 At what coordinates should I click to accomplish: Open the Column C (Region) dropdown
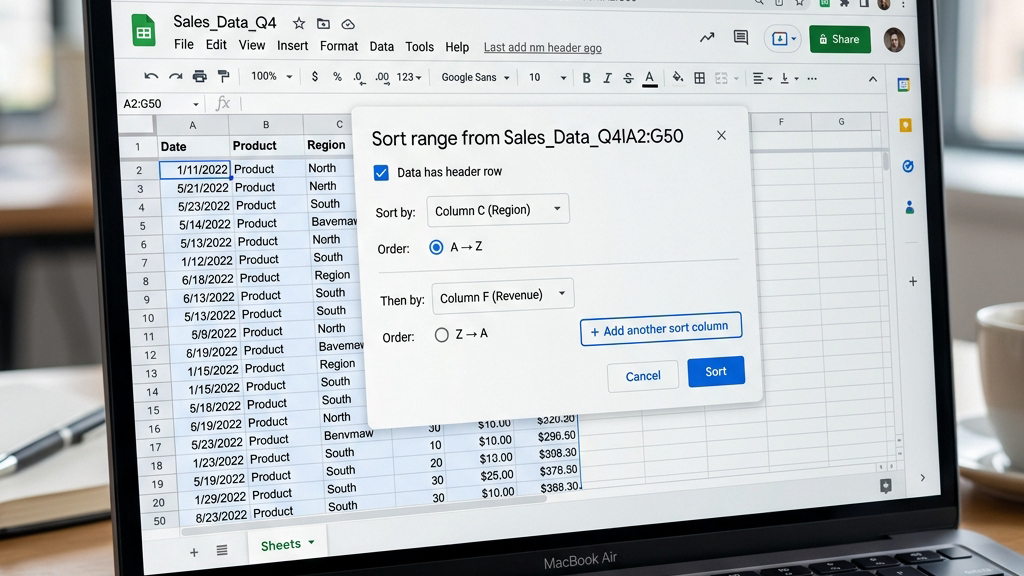click(498, 210)
